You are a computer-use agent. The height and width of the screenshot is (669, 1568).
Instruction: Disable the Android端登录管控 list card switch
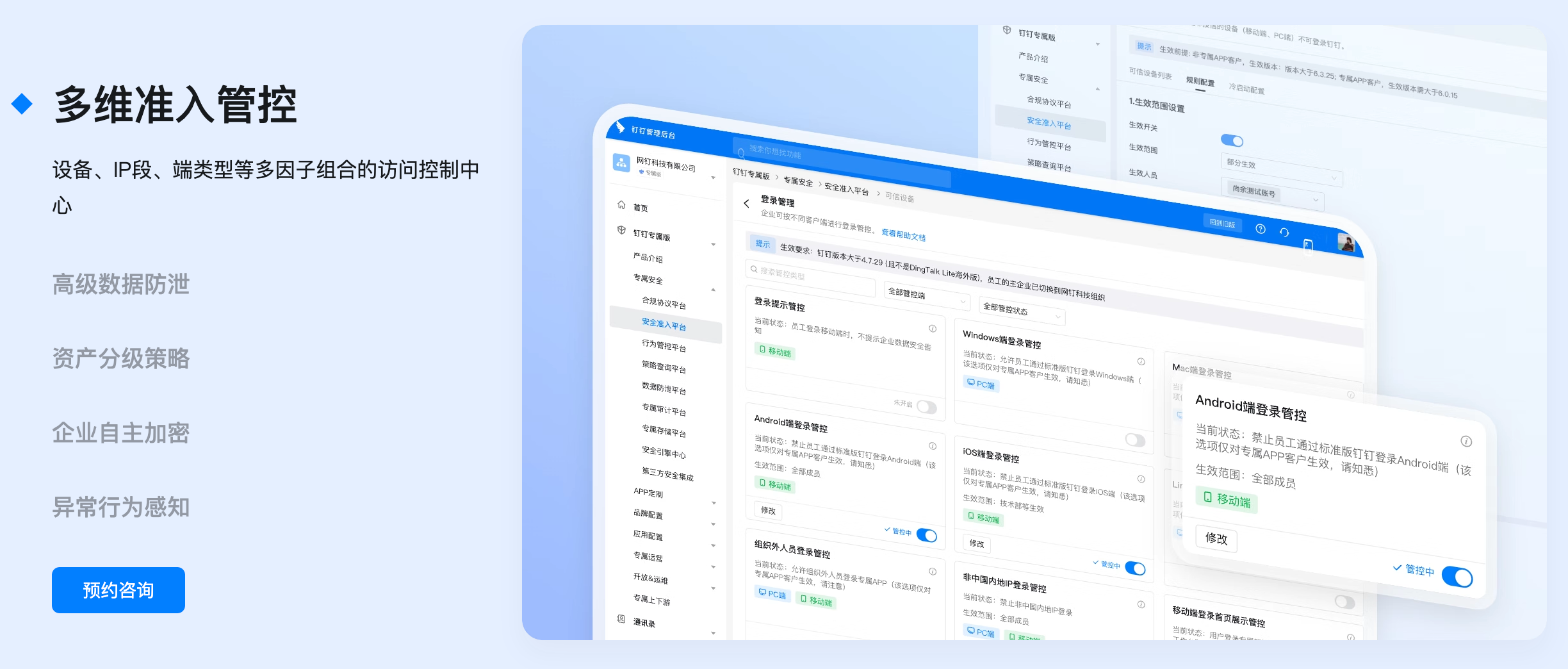click(x=926, y=535)
